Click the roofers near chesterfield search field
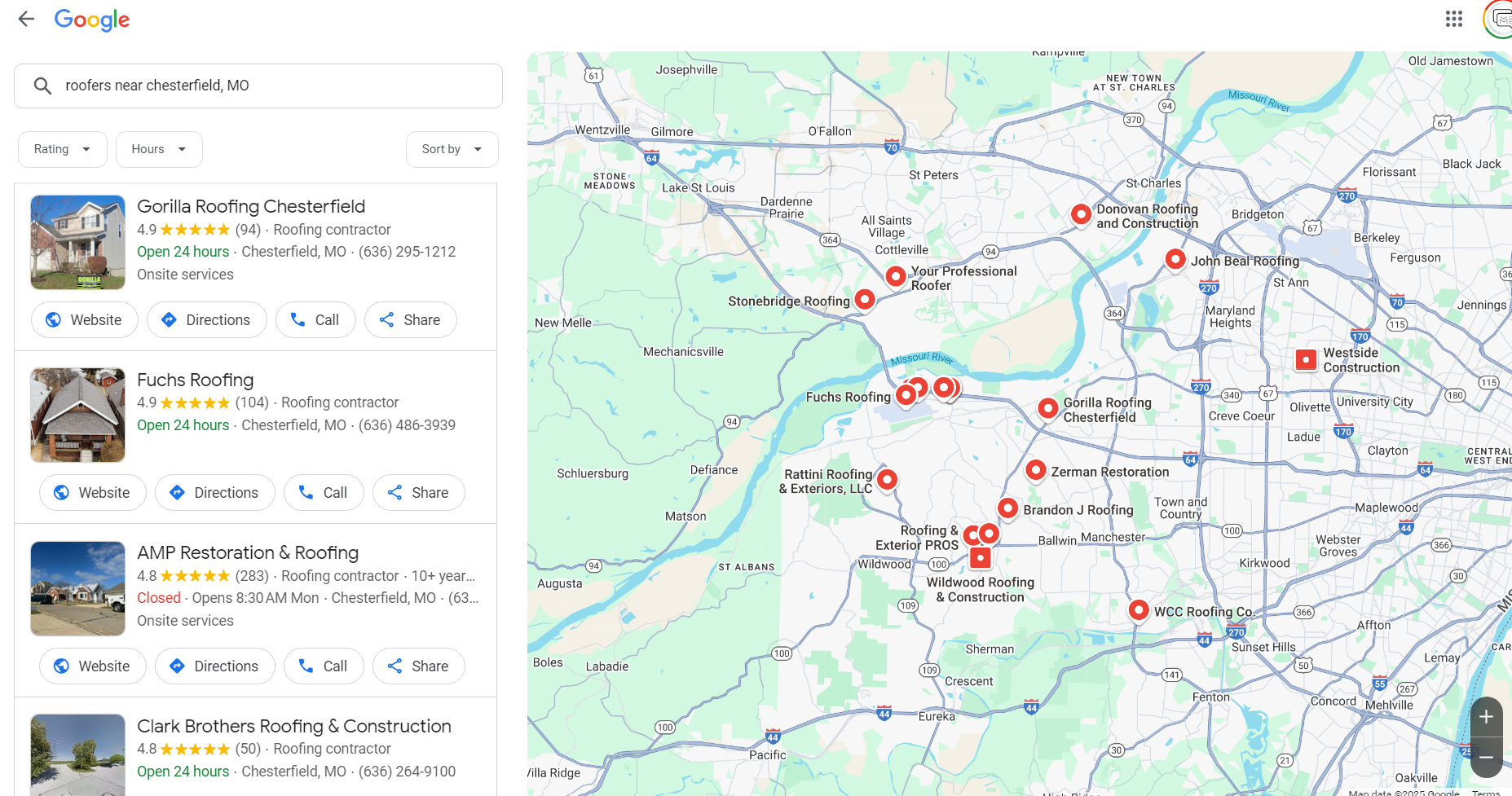This screenshot has width=1512, height=796. [x=258, y=86]
